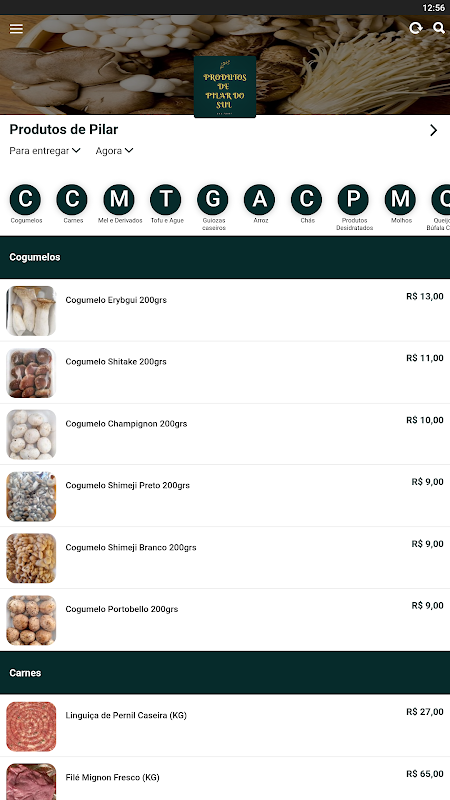Choose the Mel e Derivados category icon

tap(119, 199)
